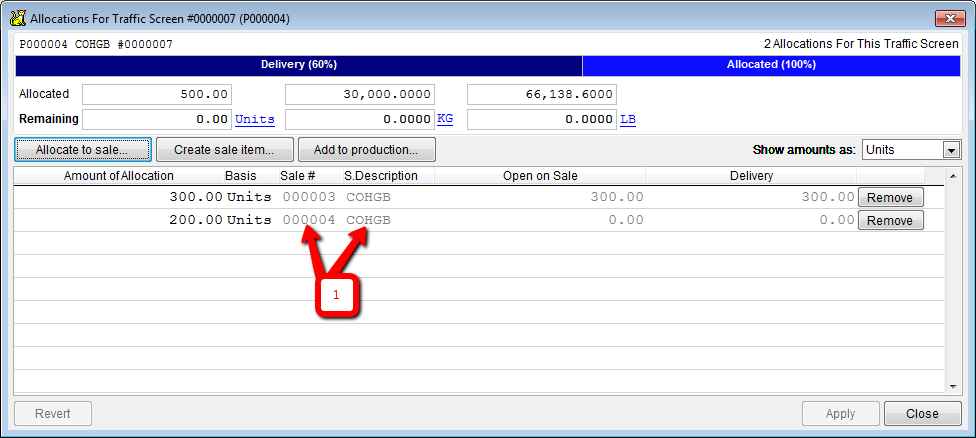The image size is (976, 438).
Task: Click the scroll up arrow of the list
Action: [x=952, y=177]
